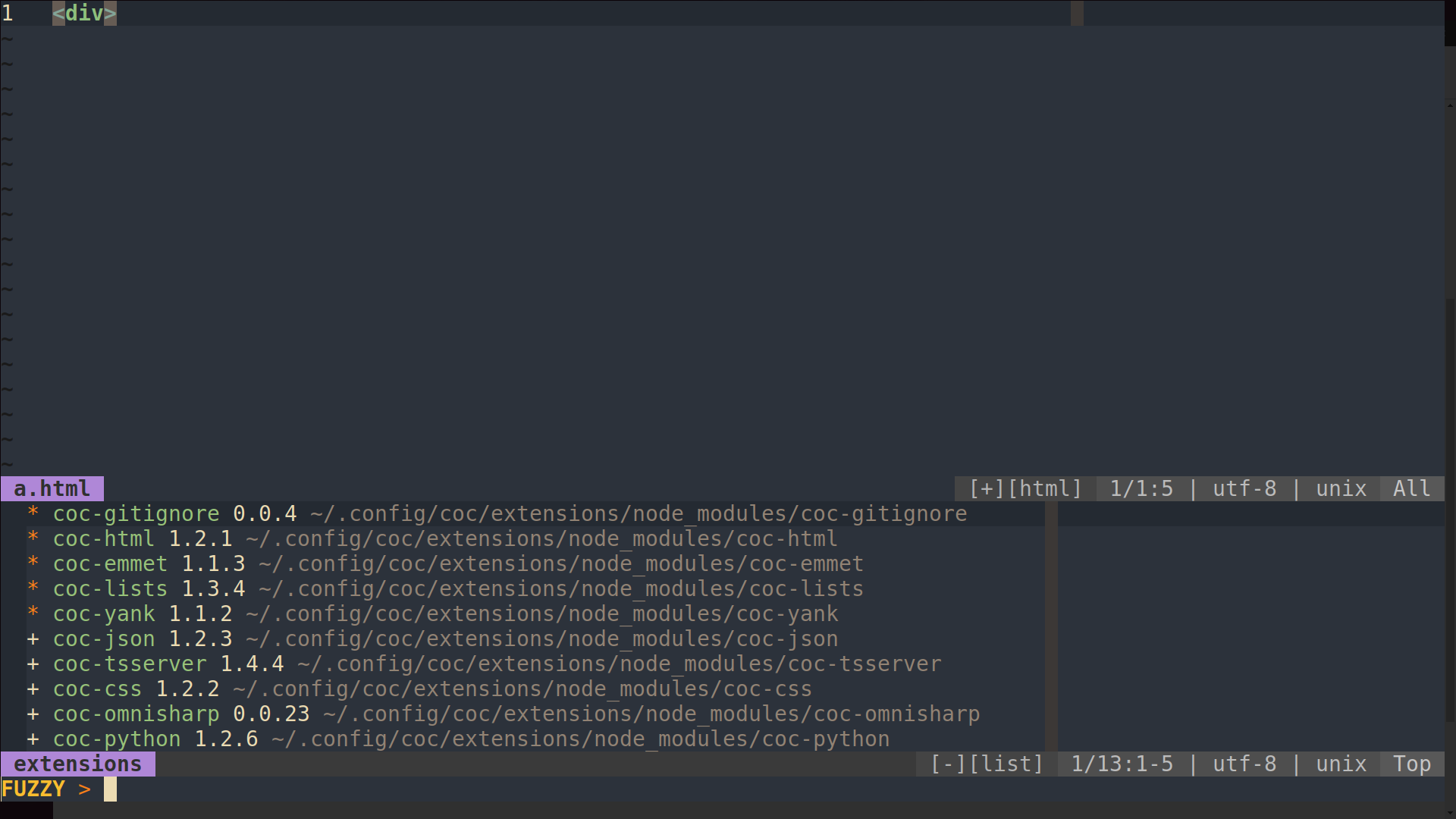Click the [+] modified flag in a.html statusline
This screenshot has width=1456, height=819.
985,488
